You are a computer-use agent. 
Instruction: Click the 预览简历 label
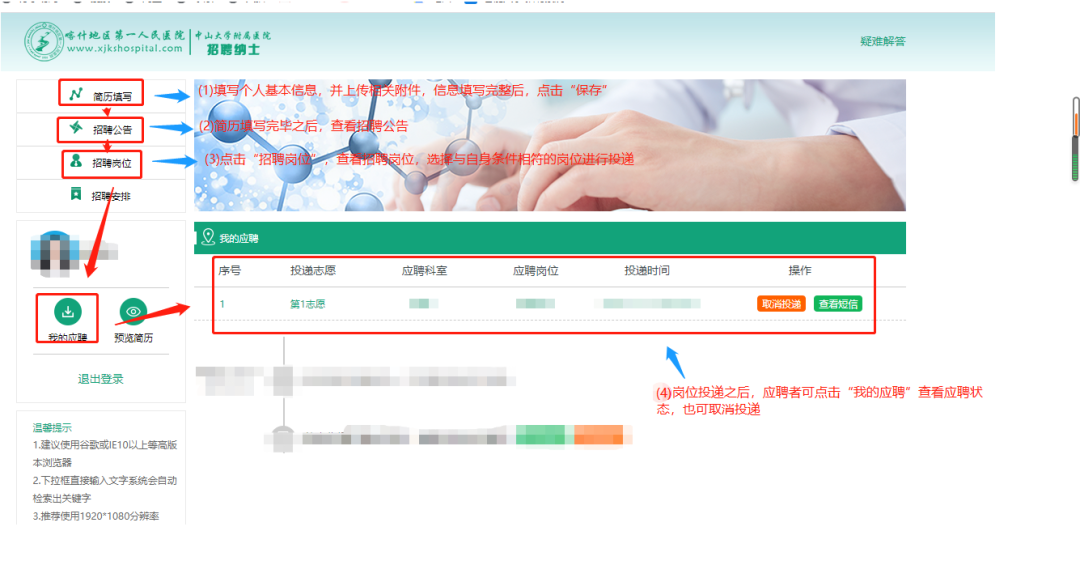(134, 338)
